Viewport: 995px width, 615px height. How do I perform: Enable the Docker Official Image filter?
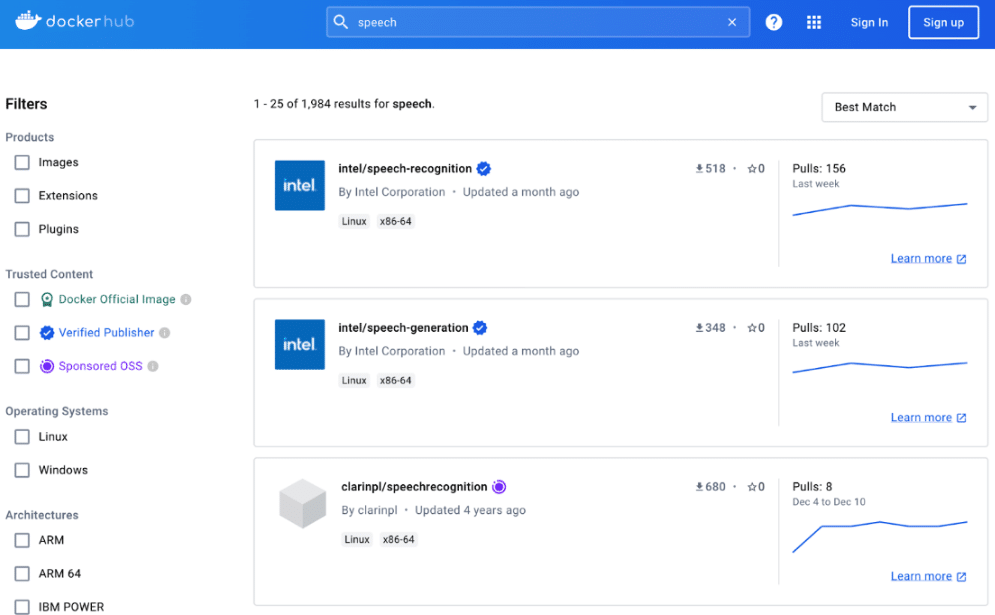[22, 300]
